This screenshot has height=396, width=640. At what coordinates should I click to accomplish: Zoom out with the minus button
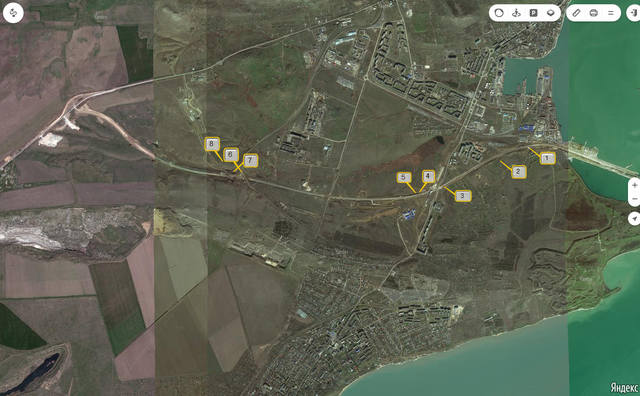634,199
